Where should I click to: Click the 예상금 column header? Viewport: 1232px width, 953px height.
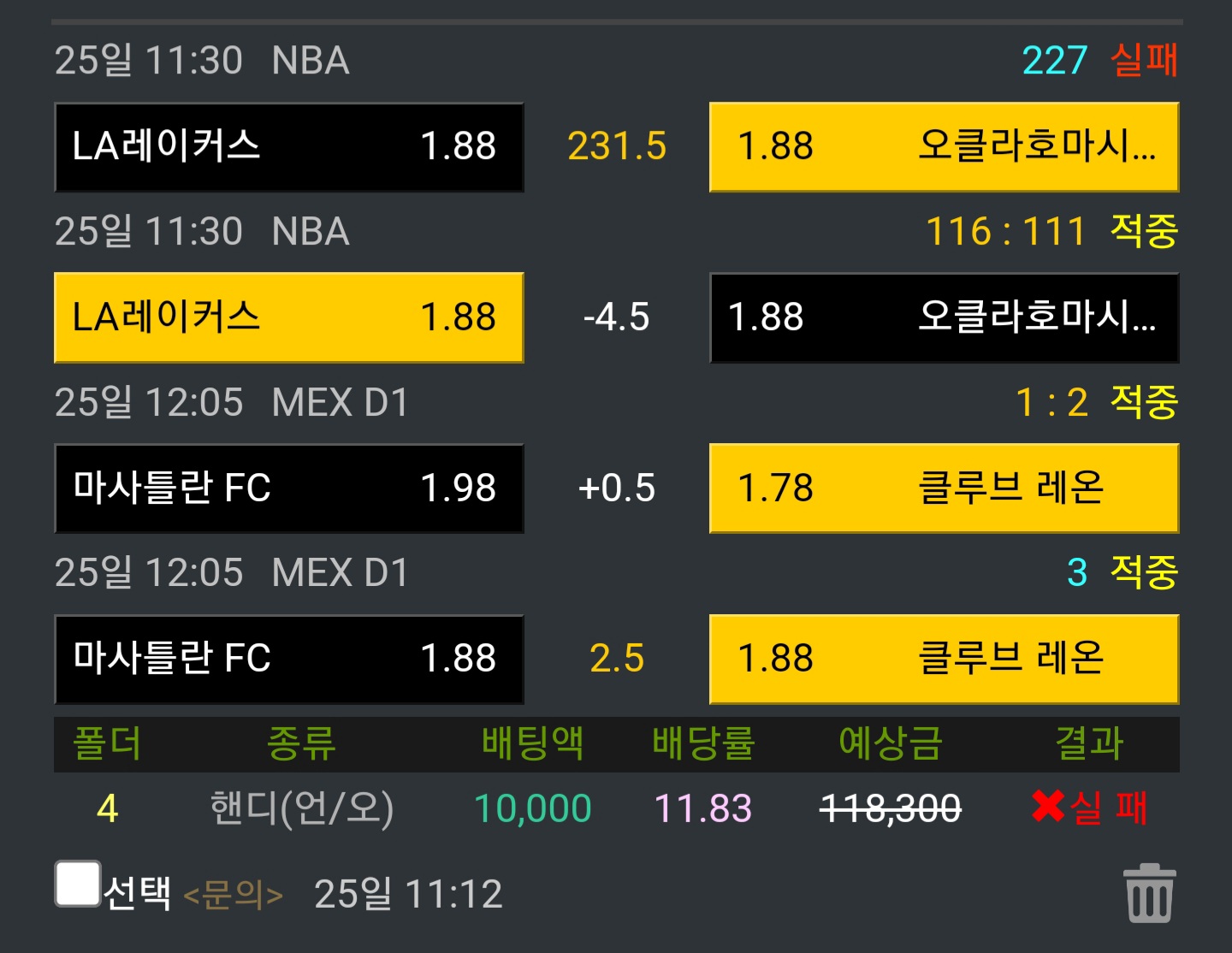point(891,743)
